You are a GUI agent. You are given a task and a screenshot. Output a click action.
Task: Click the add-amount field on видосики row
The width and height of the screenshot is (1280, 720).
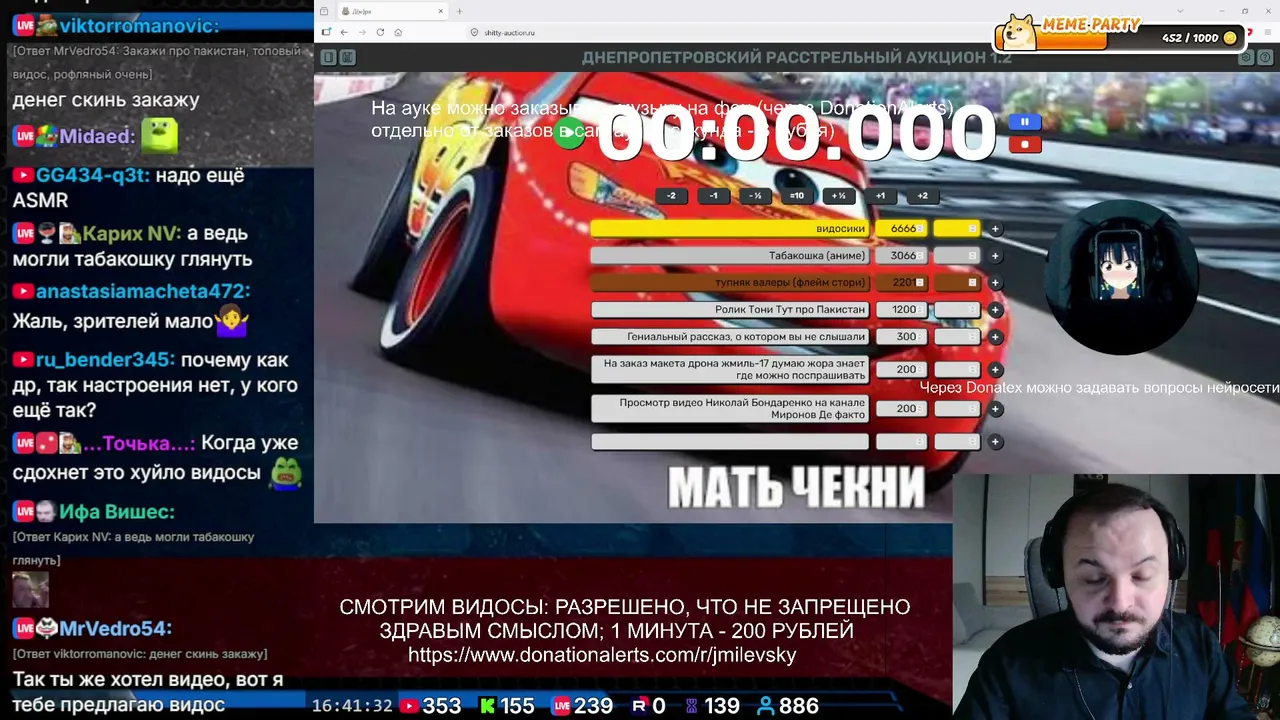(x=957, y=229)
